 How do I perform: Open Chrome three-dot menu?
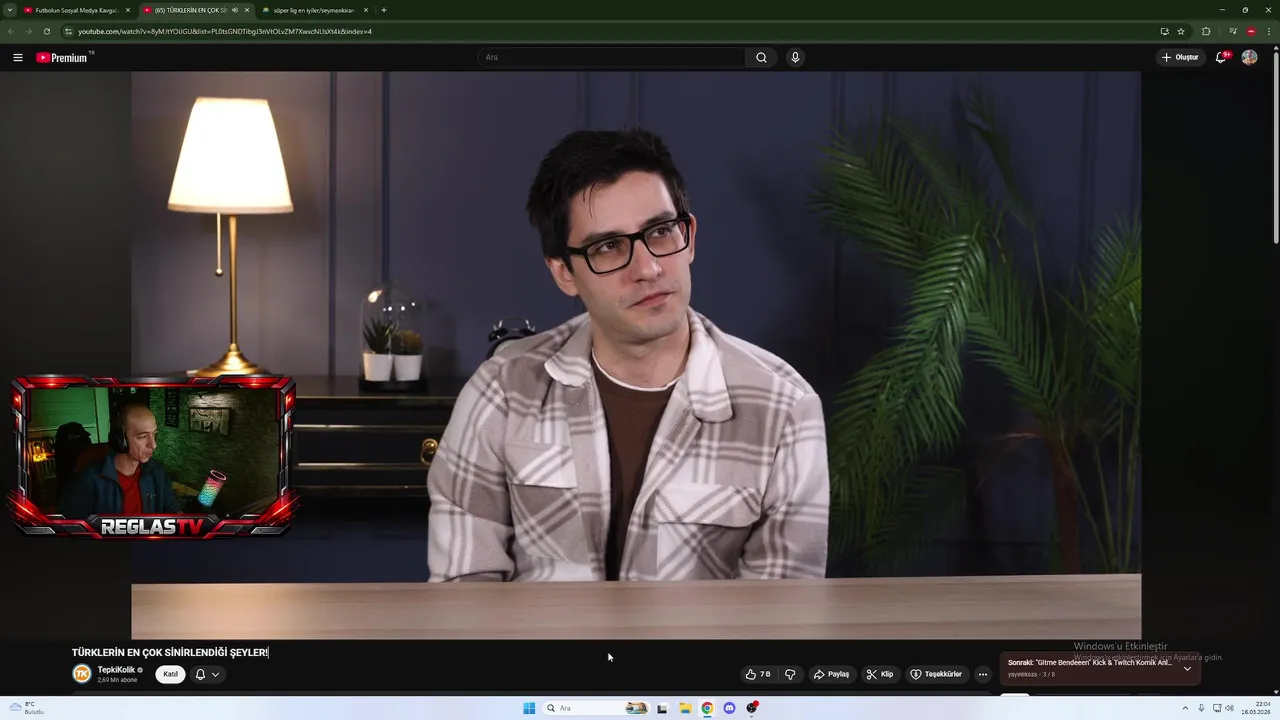pyautogui.click(x=1269, y=31)
